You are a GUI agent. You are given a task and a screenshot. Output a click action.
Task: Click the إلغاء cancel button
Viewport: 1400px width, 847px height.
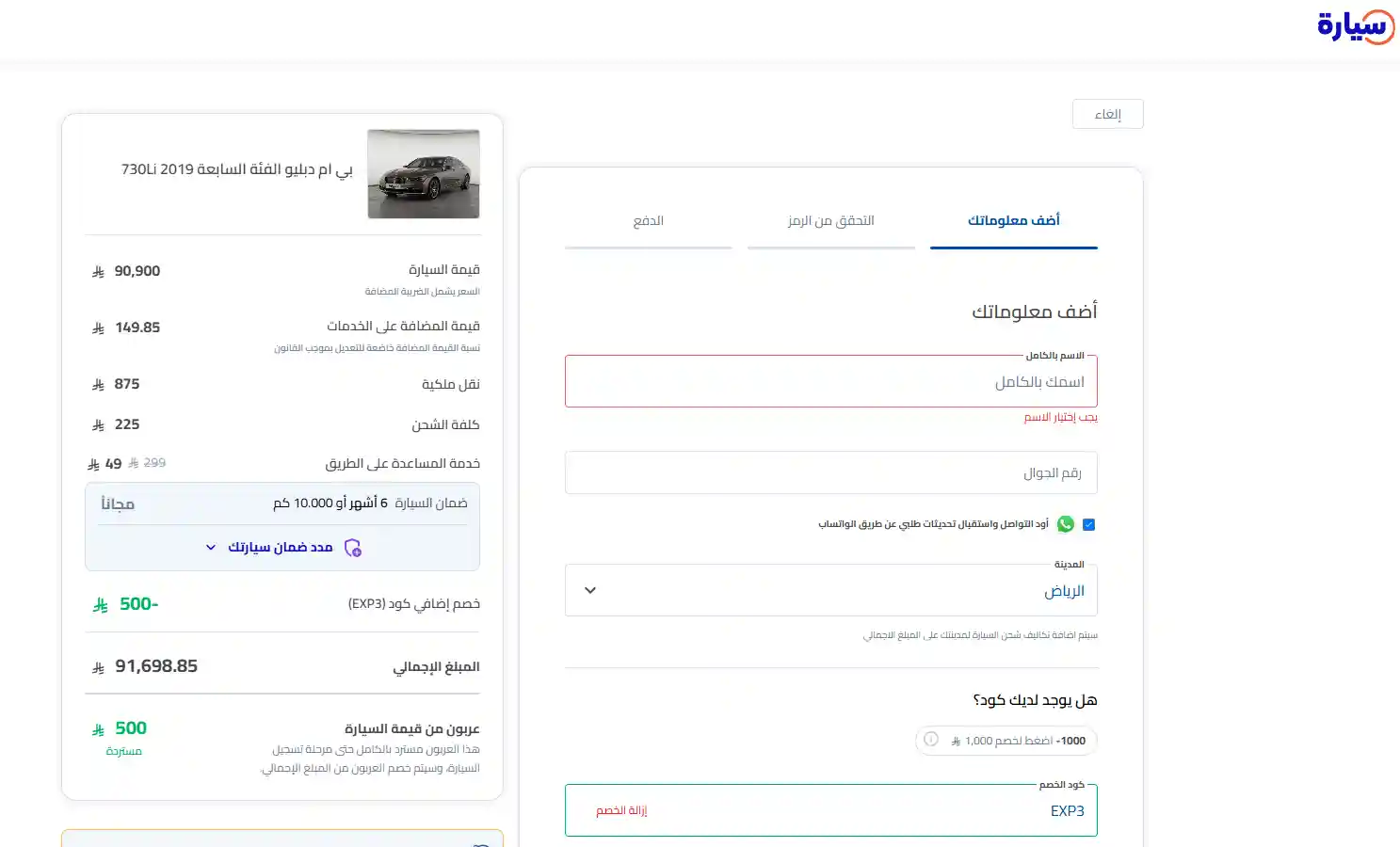(x=1107, y=114)
